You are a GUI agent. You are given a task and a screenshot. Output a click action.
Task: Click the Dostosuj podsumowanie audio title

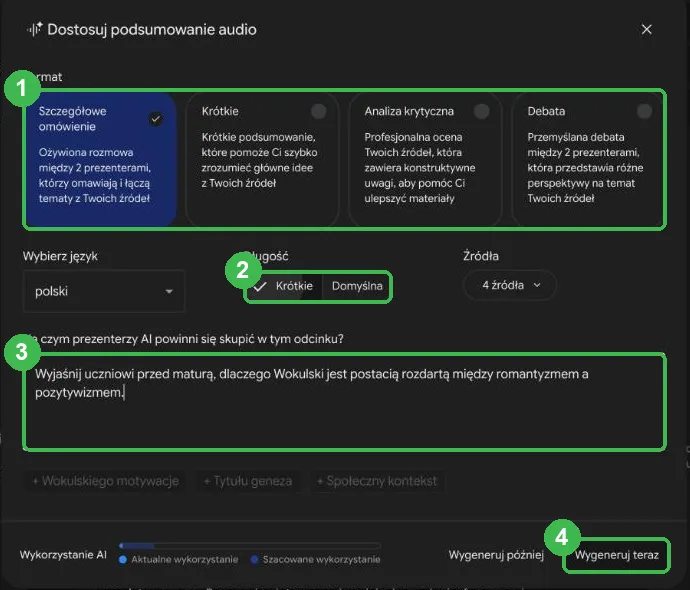pos(152,29)
